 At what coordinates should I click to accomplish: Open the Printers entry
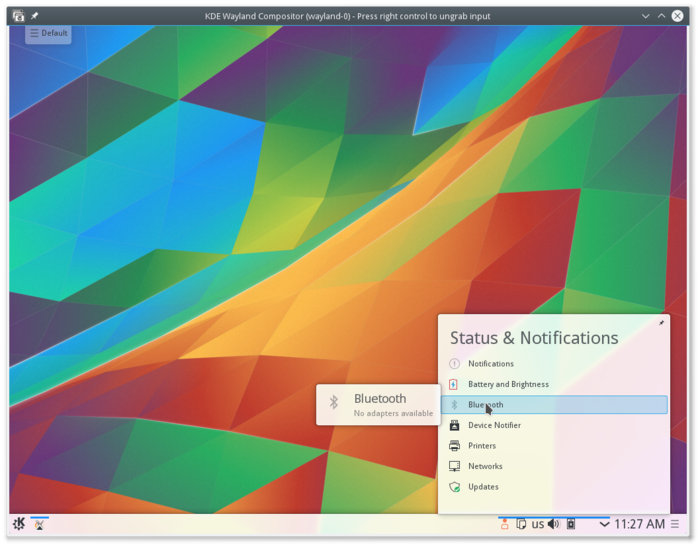pyautogui.click(x=554, y=446)
